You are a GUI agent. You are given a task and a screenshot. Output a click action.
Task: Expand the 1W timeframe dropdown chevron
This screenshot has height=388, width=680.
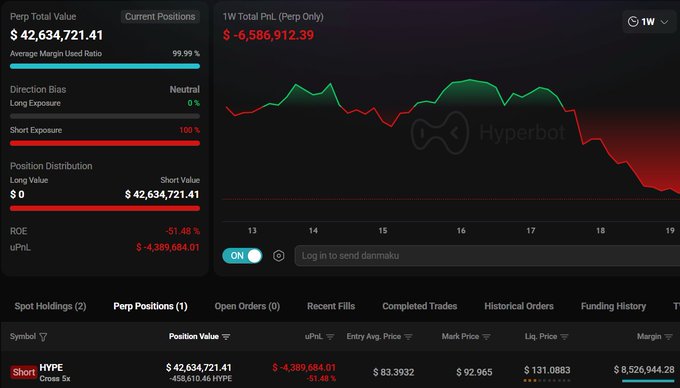click(x=664, y=22)
